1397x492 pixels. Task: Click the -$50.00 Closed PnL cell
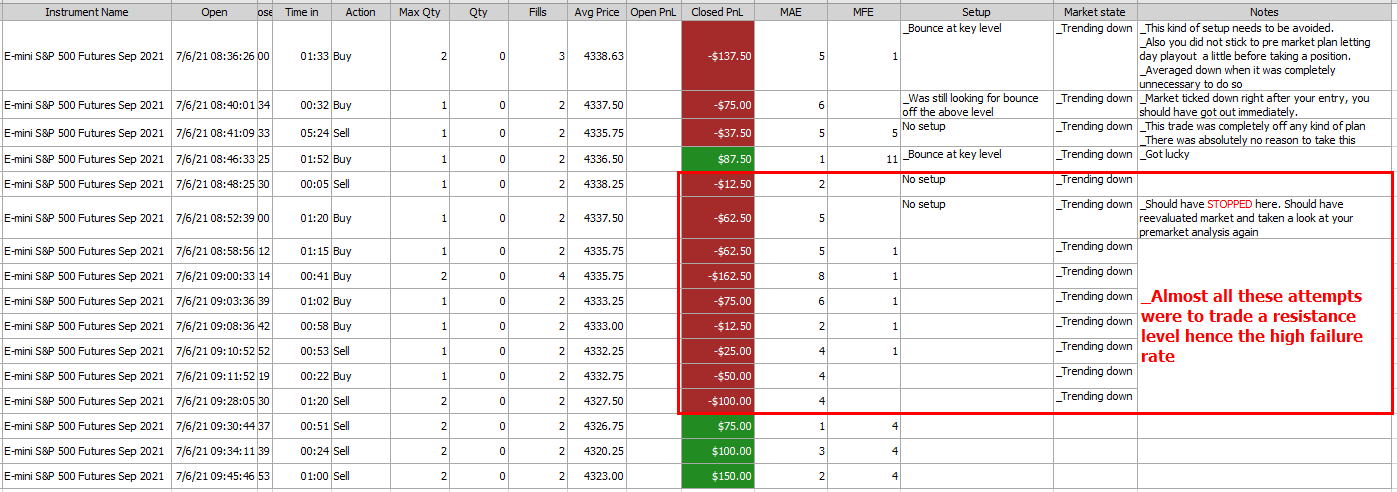pos(717,376)
